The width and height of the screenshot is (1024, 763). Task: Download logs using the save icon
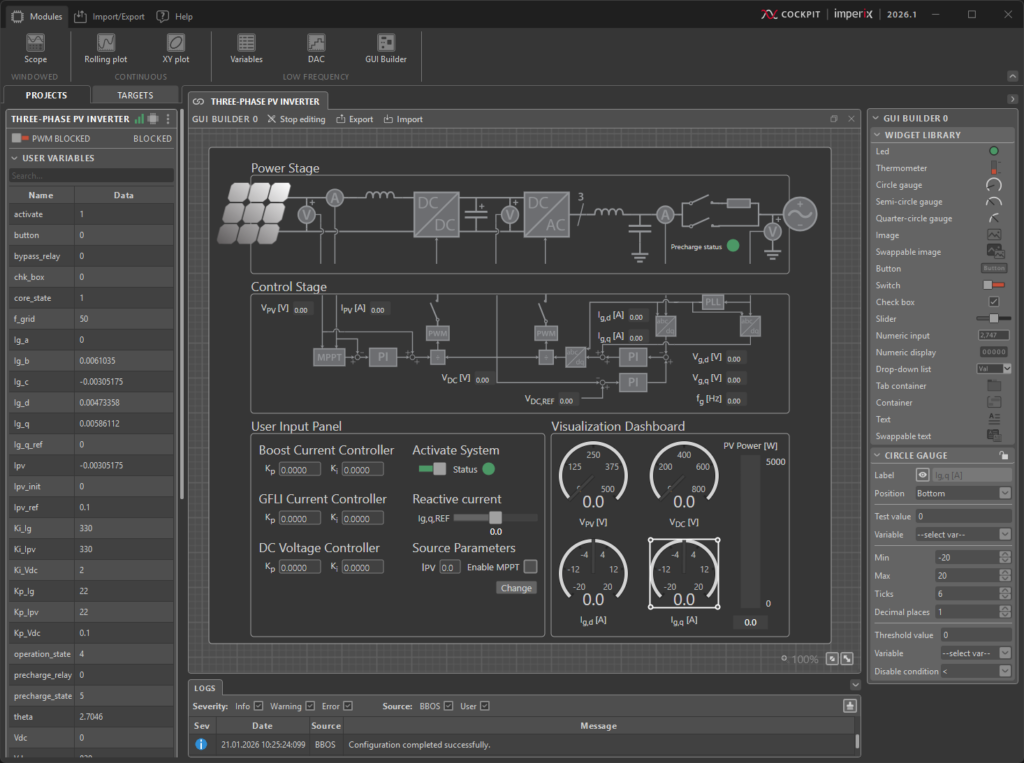tap(850, 706)
